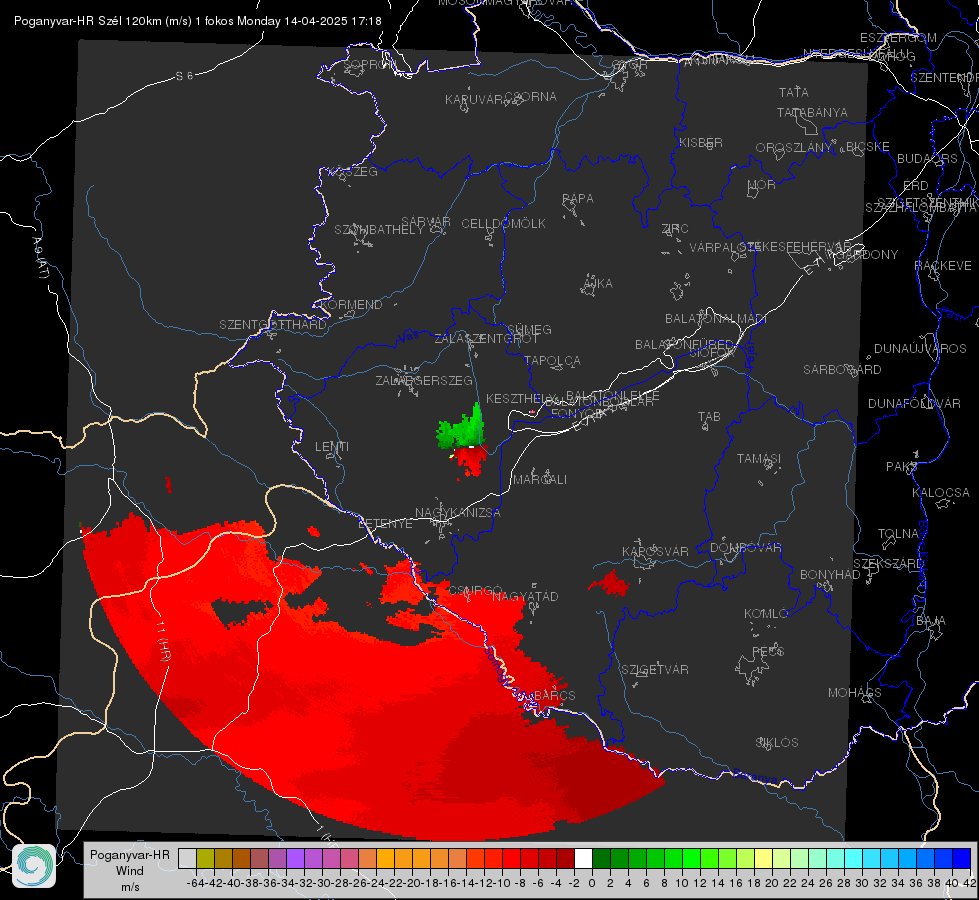Click the BONYHAD city label
979x900 pixels.
tap(830, 575)
